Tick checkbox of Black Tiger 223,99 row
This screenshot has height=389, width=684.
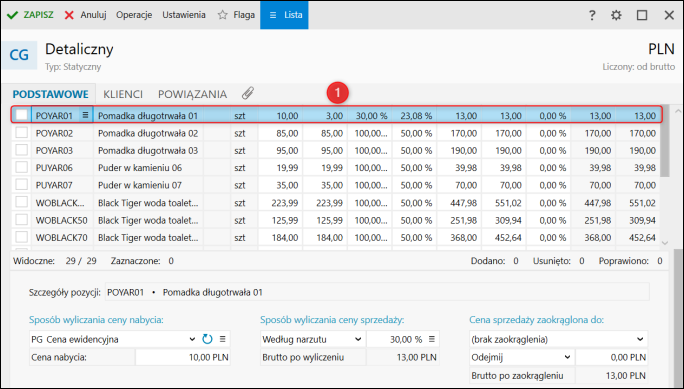[21, 202]
